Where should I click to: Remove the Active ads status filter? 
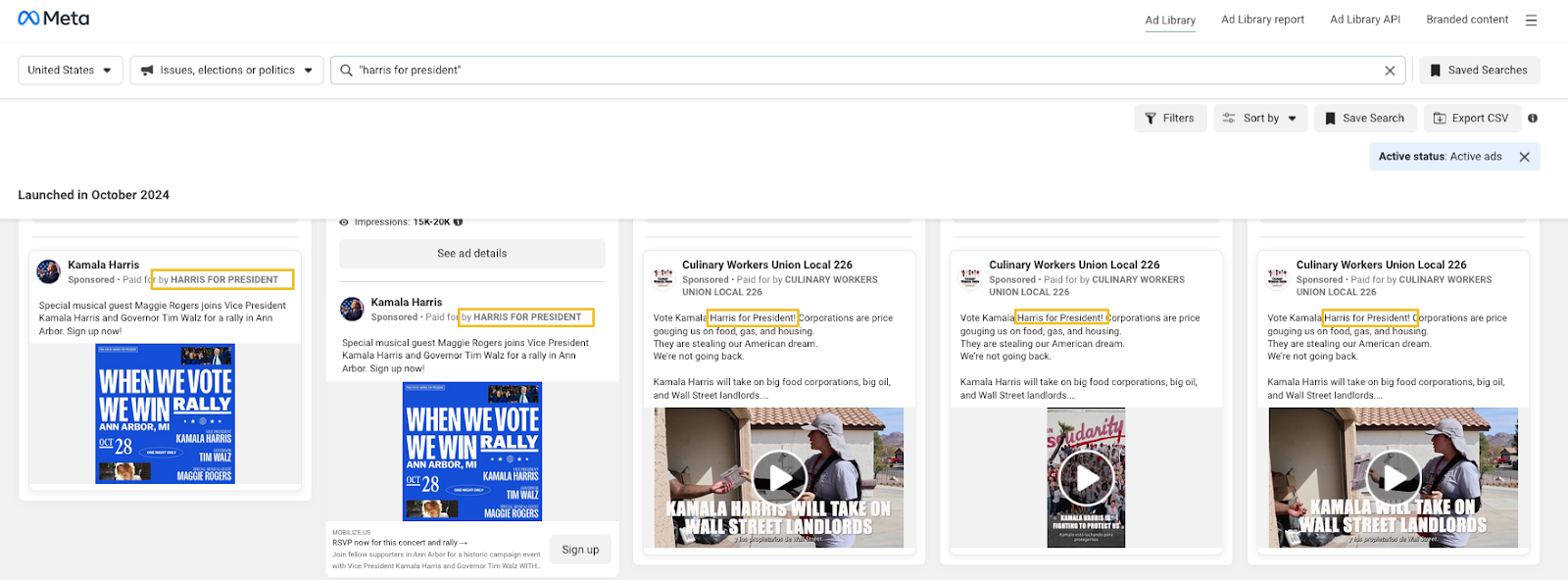[1525, 157]
